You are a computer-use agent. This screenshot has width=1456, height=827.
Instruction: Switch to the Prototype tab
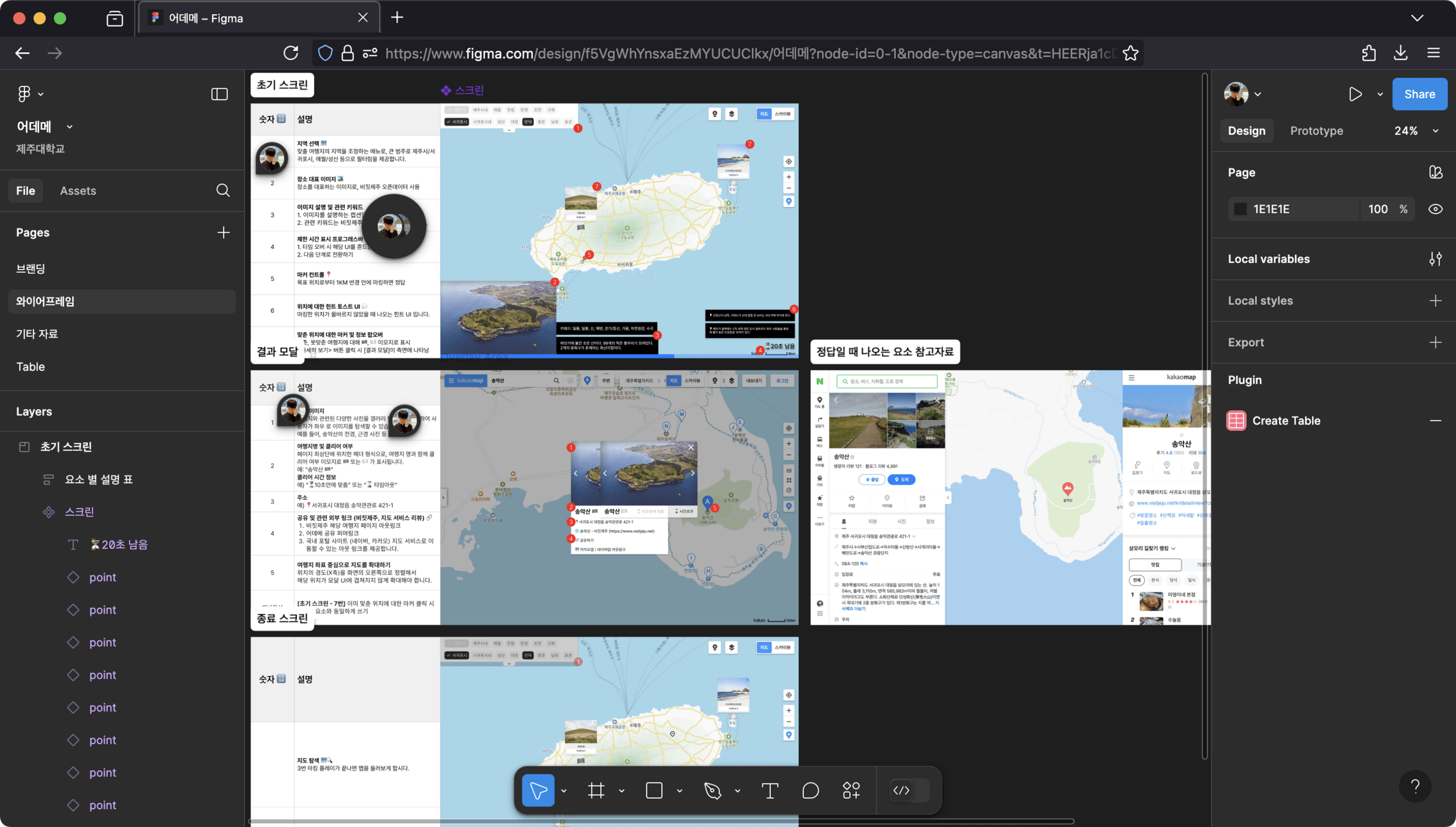coord(1316,130)
